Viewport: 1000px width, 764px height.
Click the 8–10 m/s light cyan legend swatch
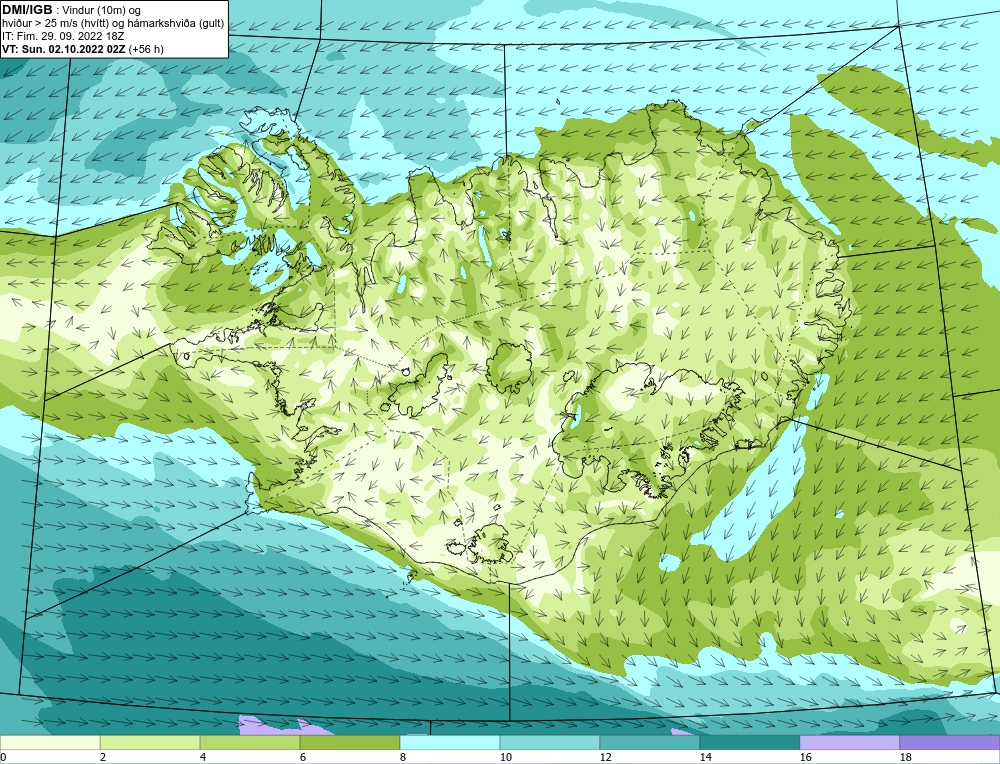[450, 742]
